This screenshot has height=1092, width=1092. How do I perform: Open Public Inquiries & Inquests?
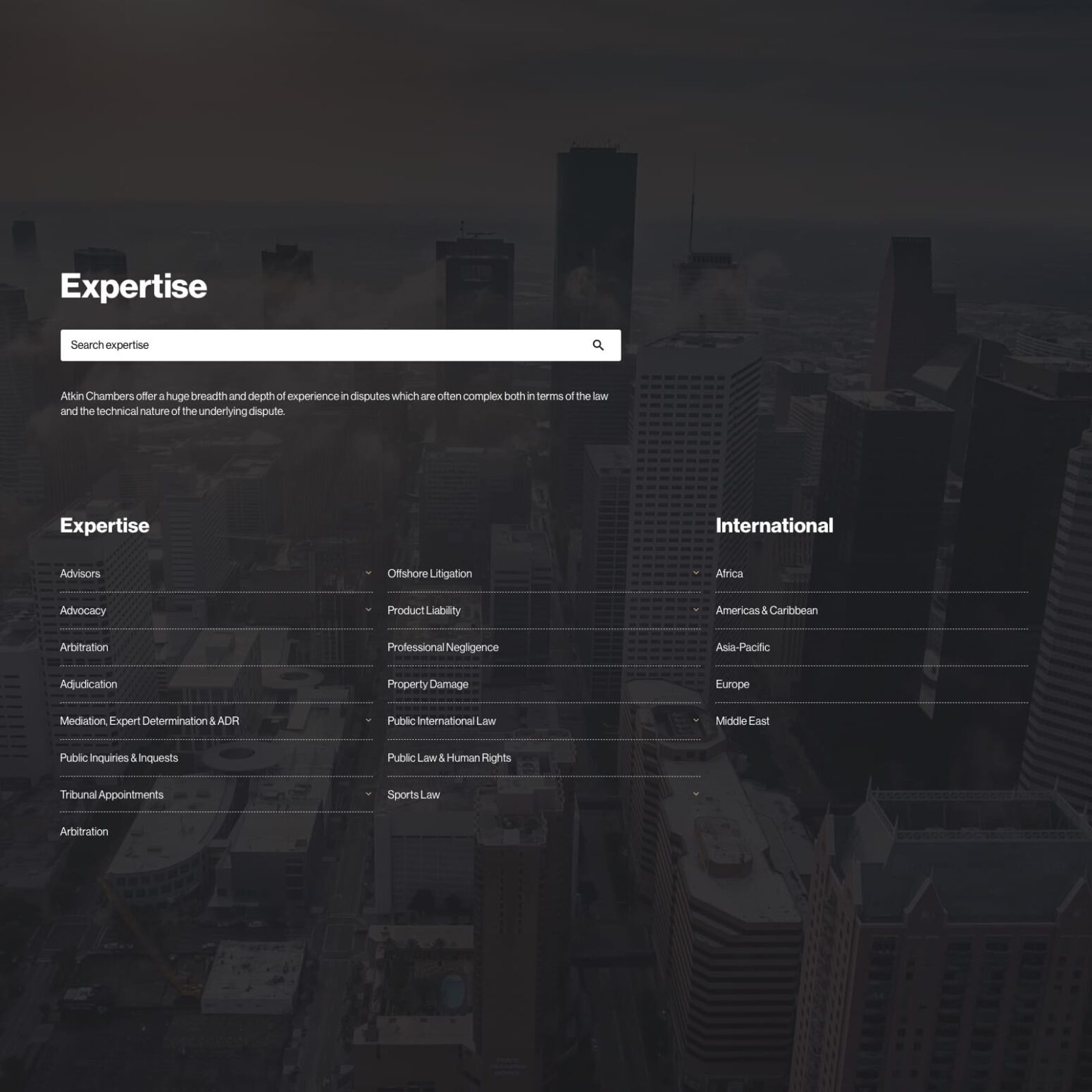[119, 757]
